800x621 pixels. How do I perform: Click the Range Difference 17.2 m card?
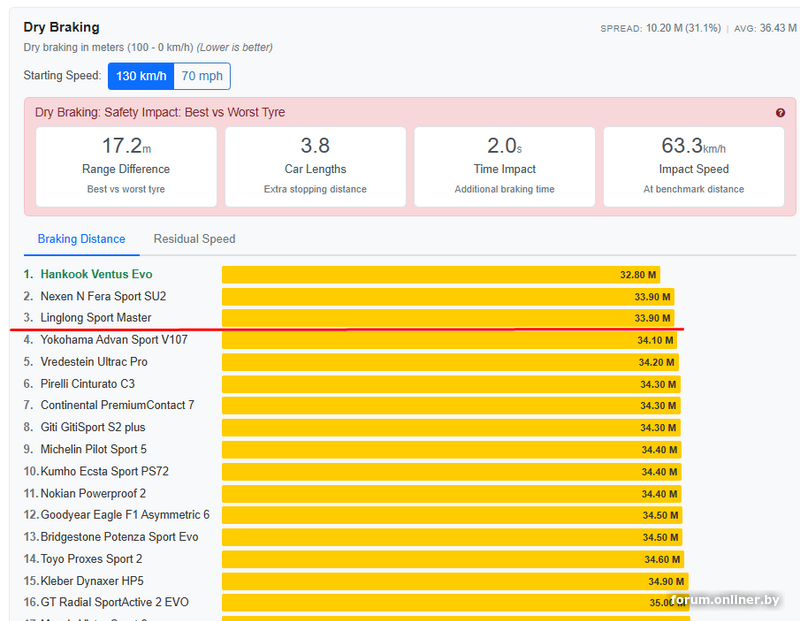click(x=126, y=166)
